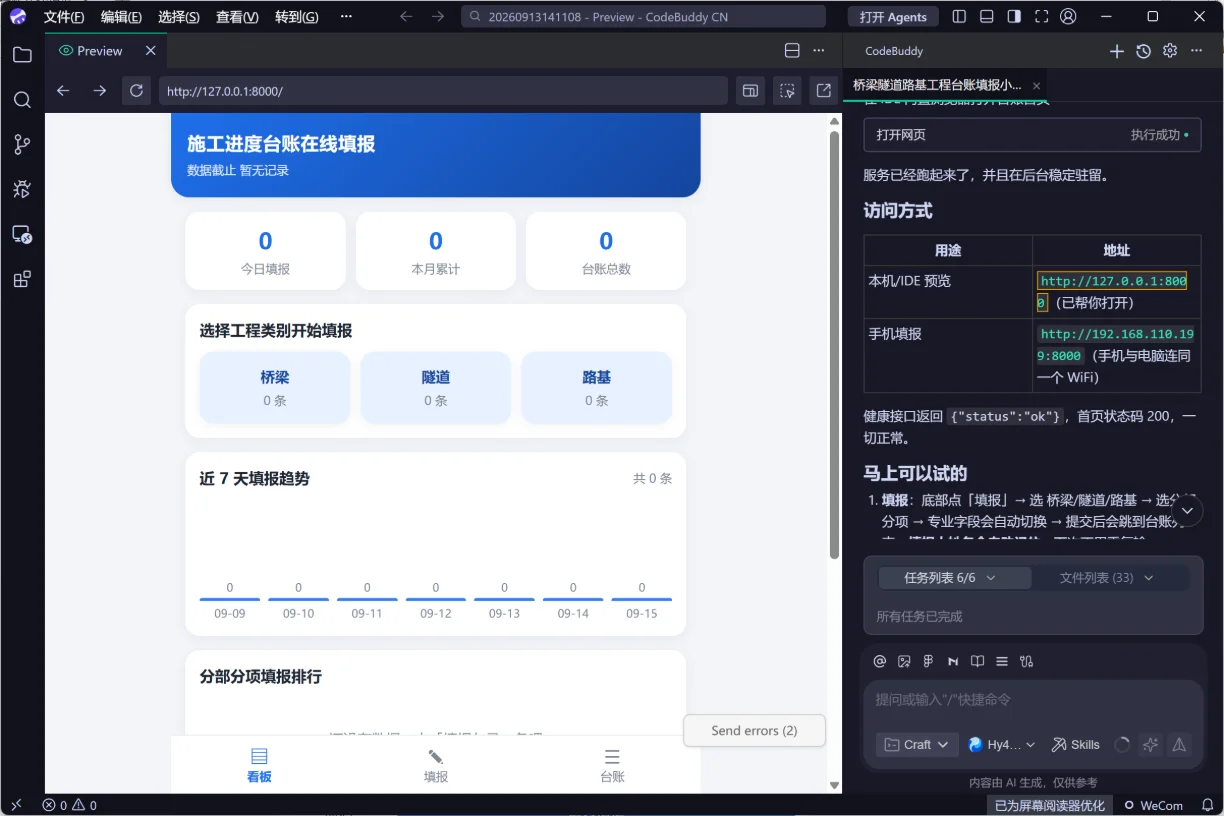Click the send message arrow icon
1224x816 pixels.
point(1179,744)
